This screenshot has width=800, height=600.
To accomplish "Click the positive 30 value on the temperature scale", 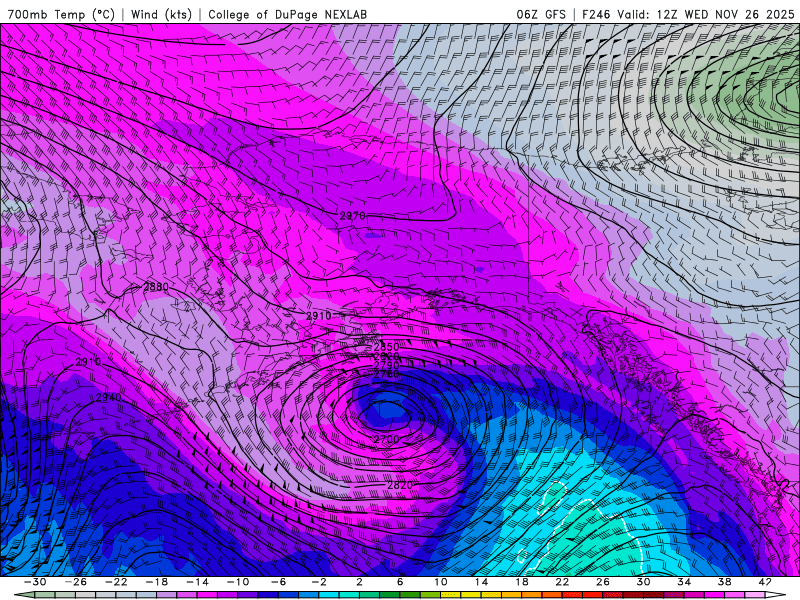I will pyautogui.click(x=643, y=582).
